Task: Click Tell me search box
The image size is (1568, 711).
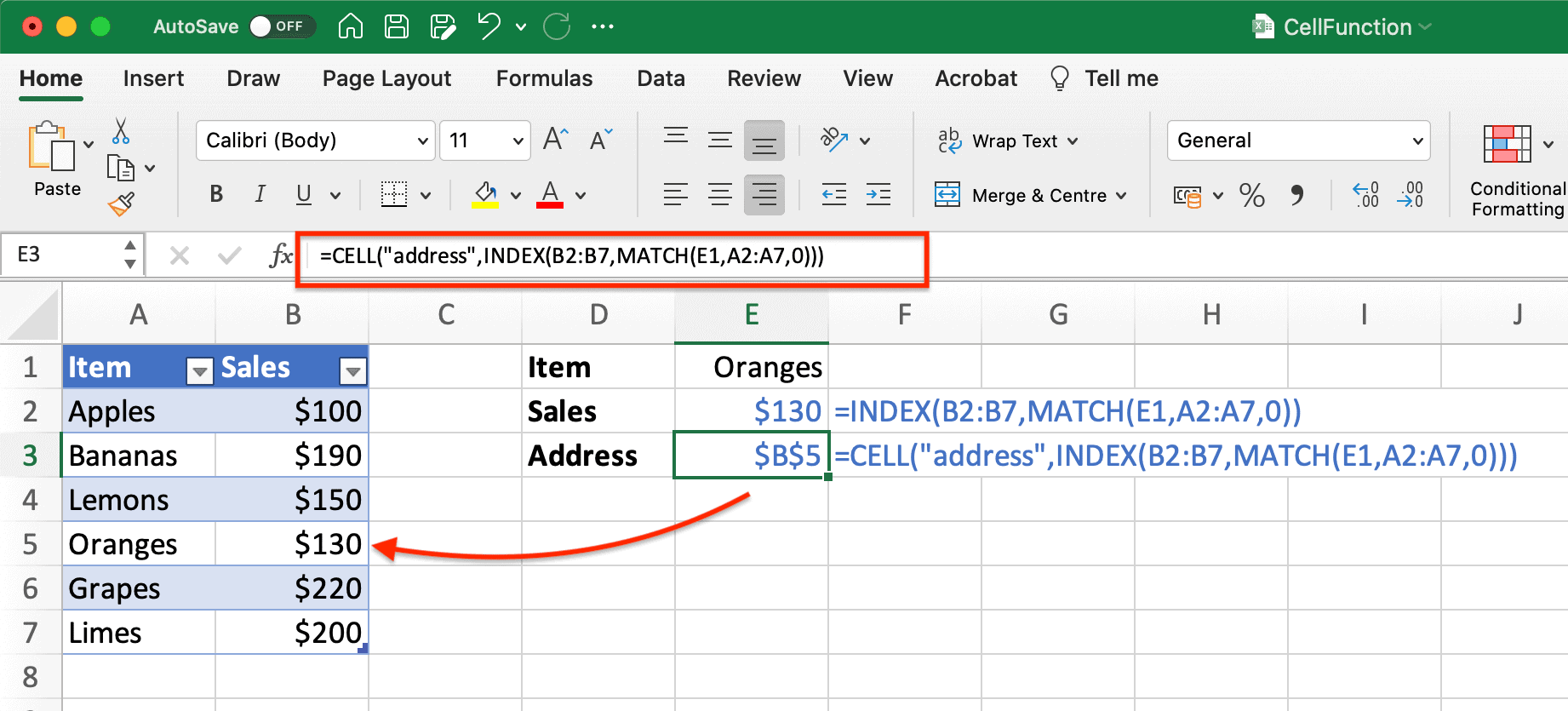Action: 1104,78
